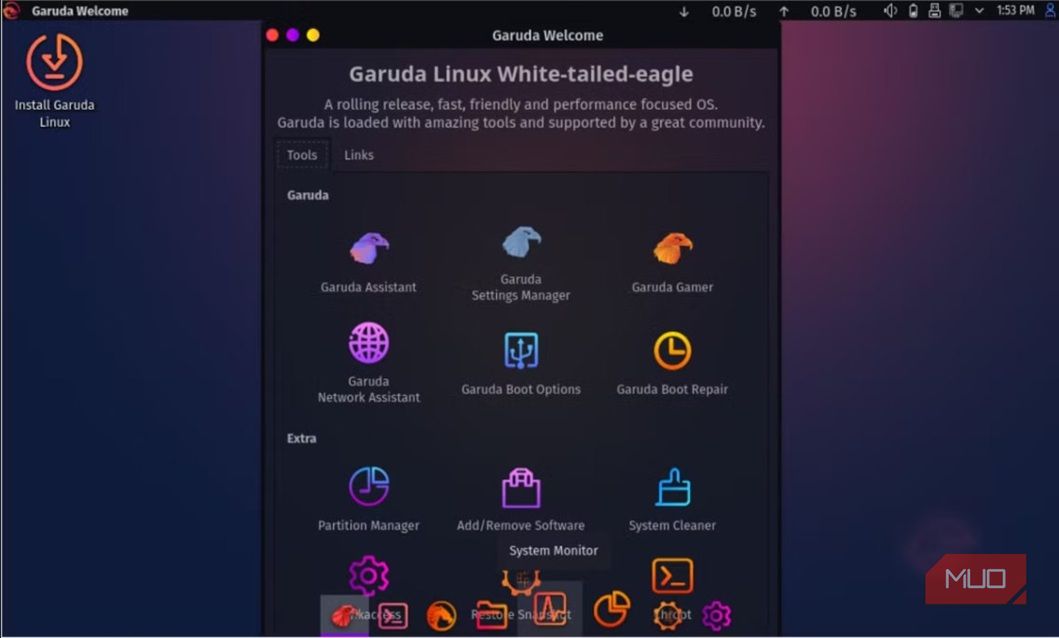Screen dimensions: 1059x638
Task: Open Garuda Boot Options
Action: coord(521,363)
